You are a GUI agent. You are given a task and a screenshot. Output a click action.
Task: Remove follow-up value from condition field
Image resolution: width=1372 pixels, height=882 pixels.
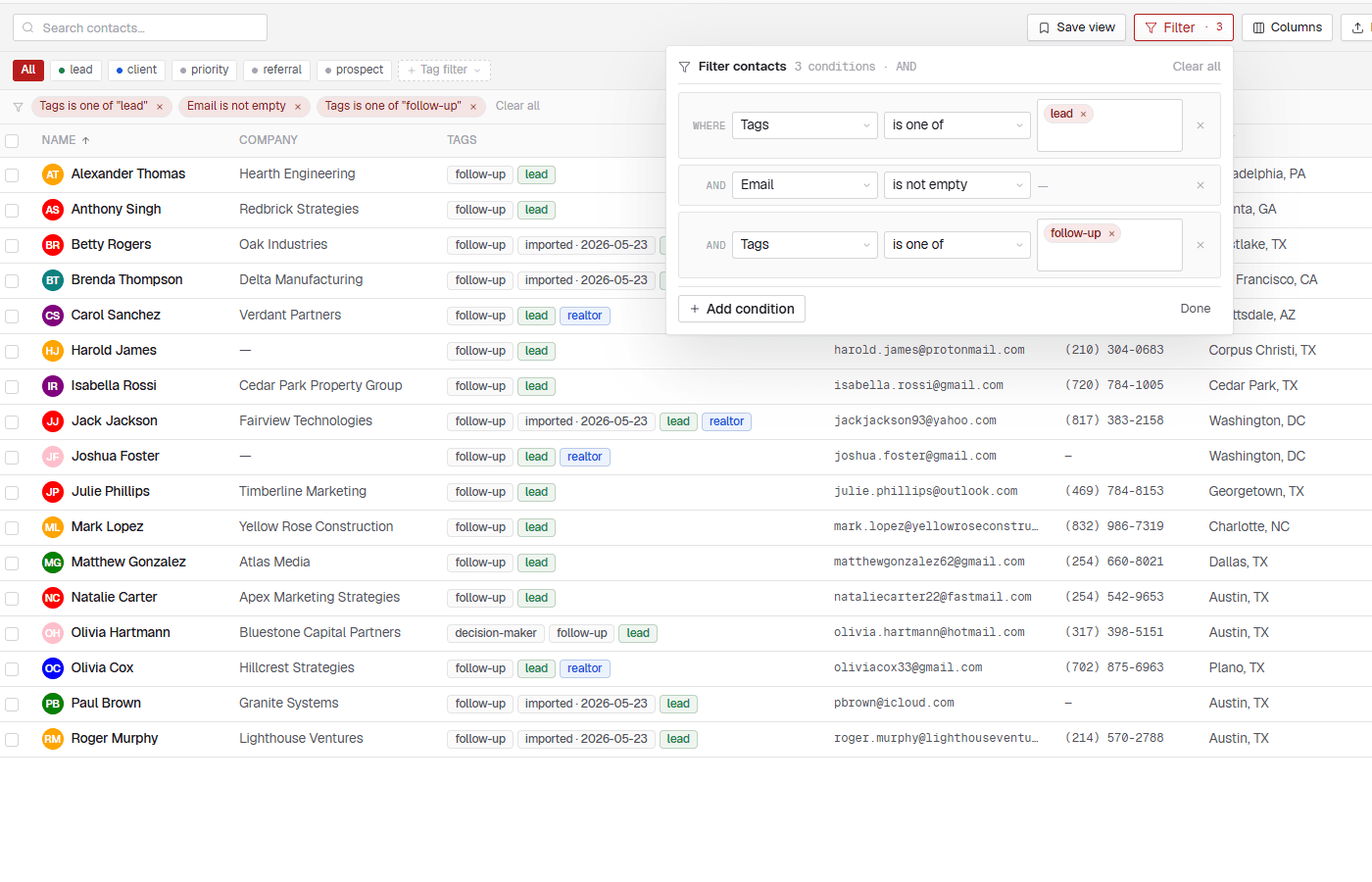point(1111,234)
